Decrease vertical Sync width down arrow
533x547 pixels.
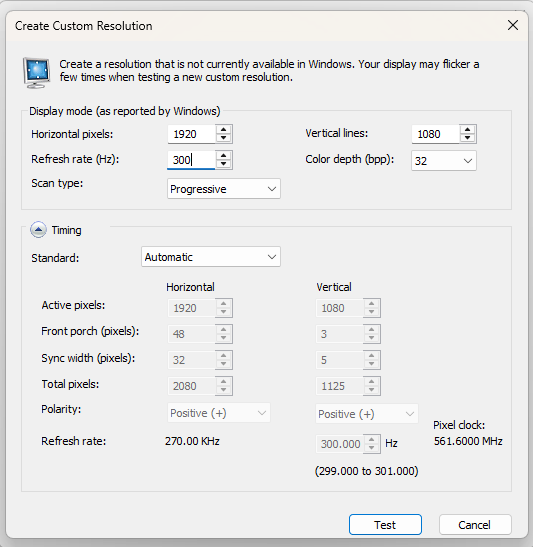[x=372, y=364]
